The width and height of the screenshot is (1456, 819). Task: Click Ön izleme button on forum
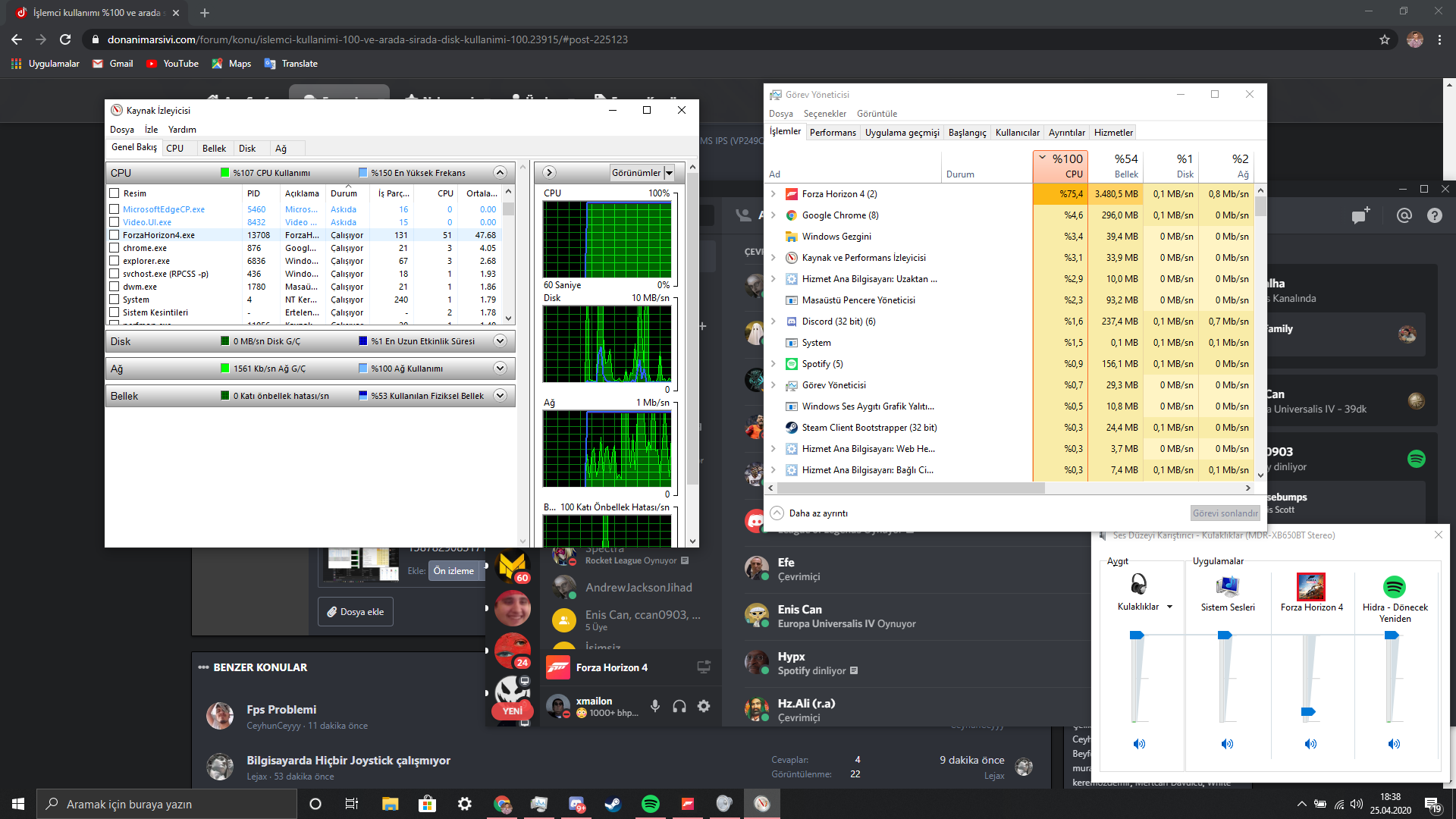(x=453, y=571)
